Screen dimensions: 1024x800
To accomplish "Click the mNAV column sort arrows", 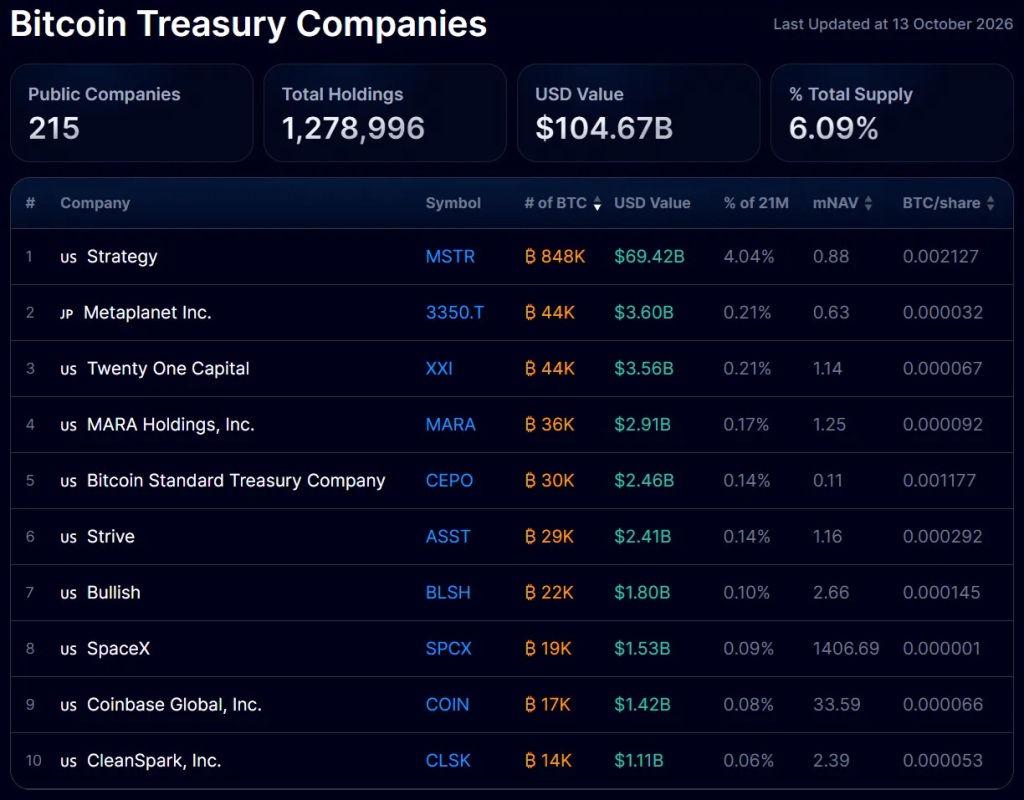I will tap(868, 203).
